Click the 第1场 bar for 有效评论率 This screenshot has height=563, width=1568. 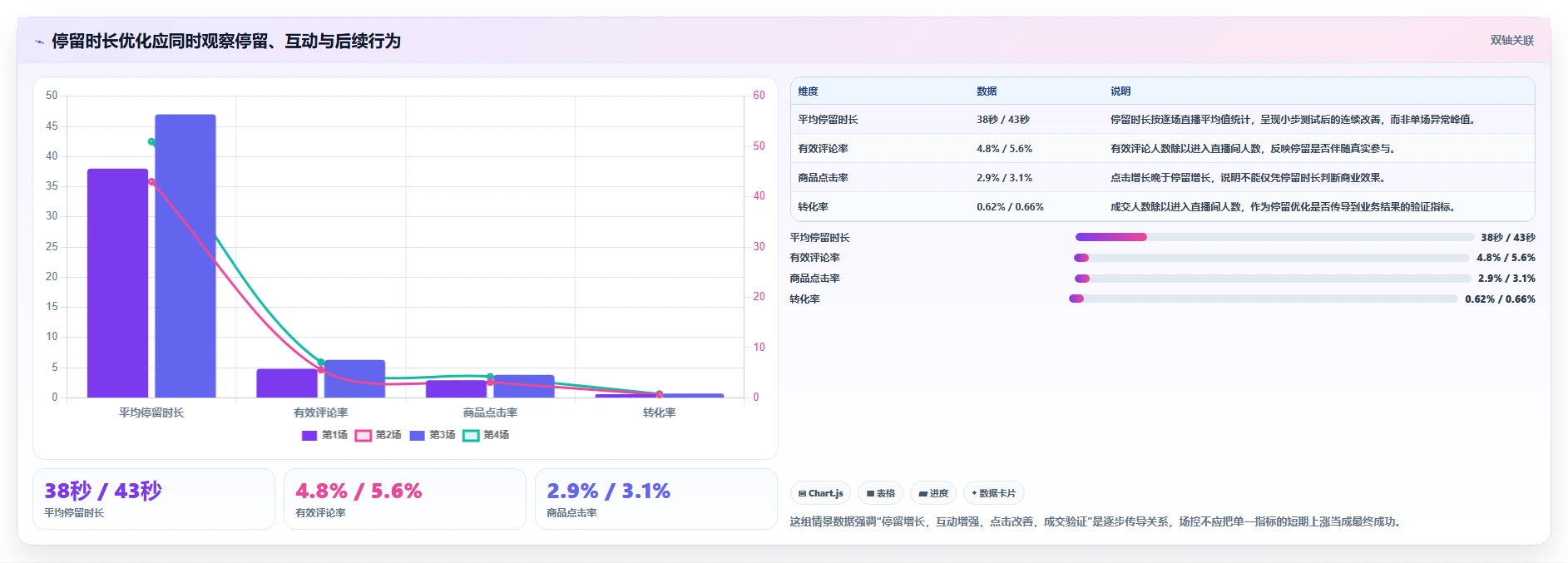287,383
